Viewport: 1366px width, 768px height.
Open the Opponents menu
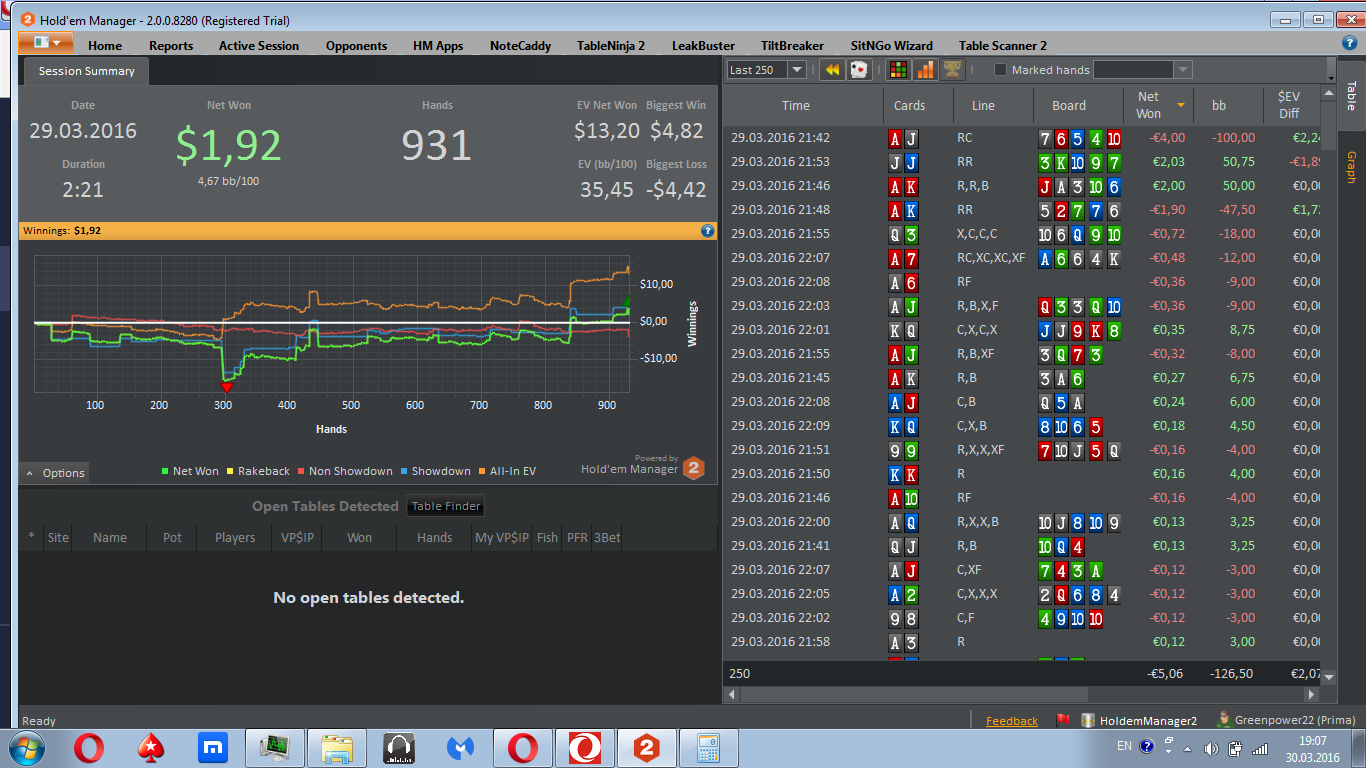click(x=356, y=45)
